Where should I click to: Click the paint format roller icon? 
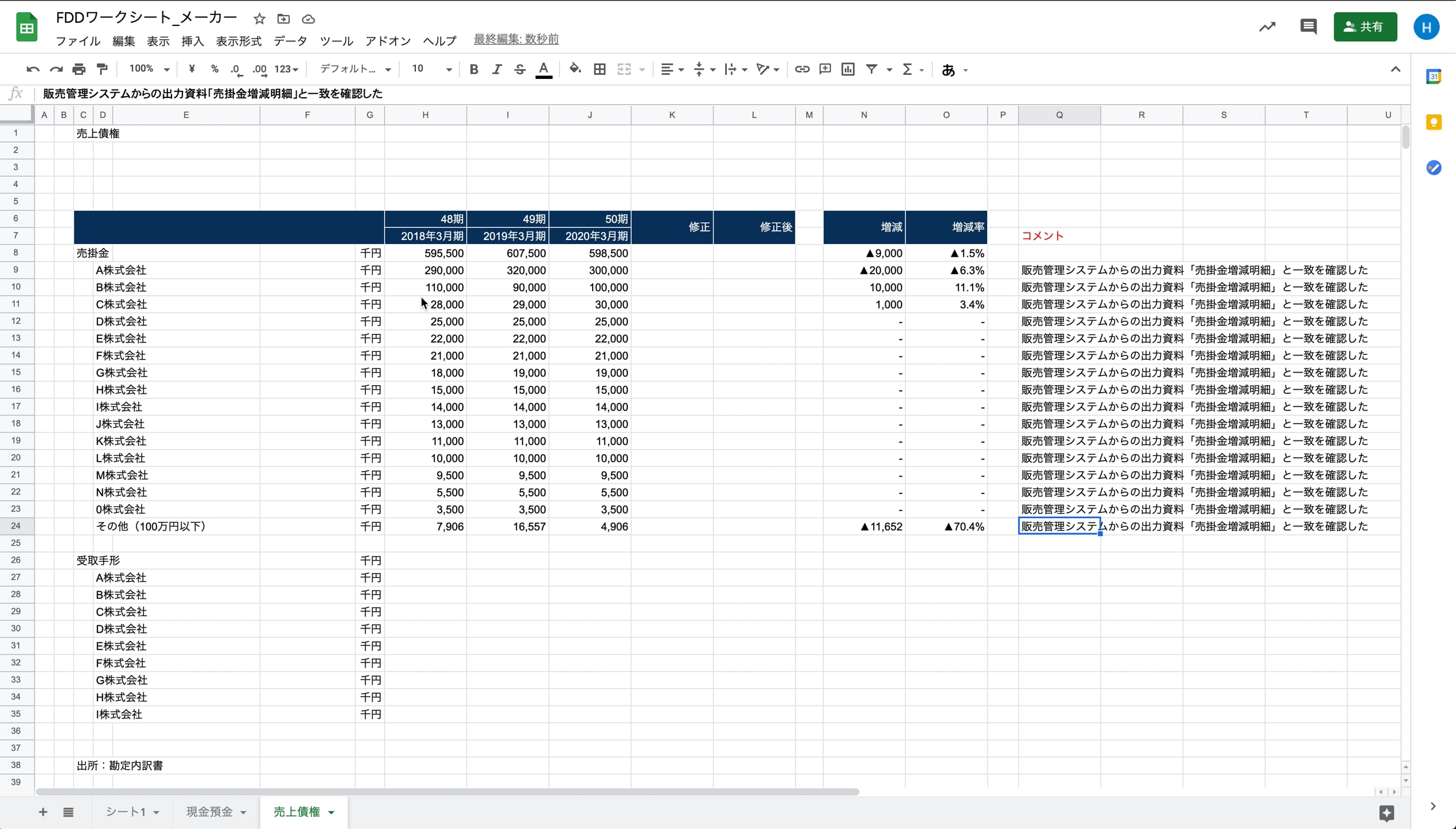coord(103,70)
